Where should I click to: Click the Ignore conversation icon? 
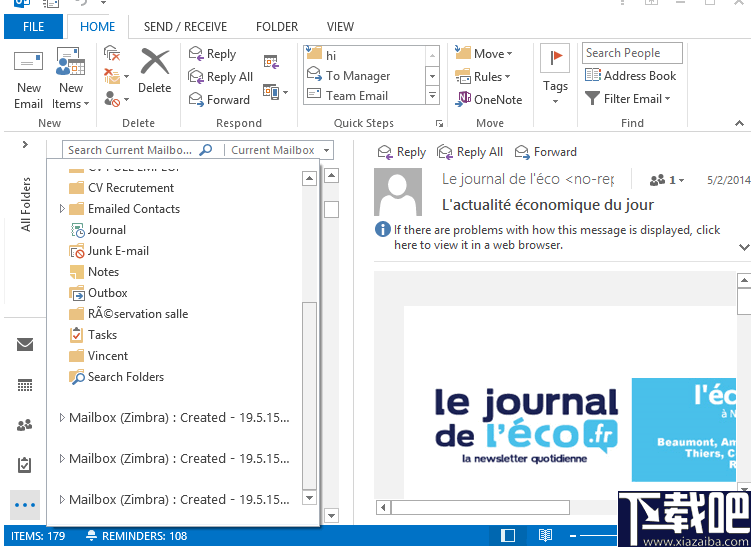tap(112, 53)
